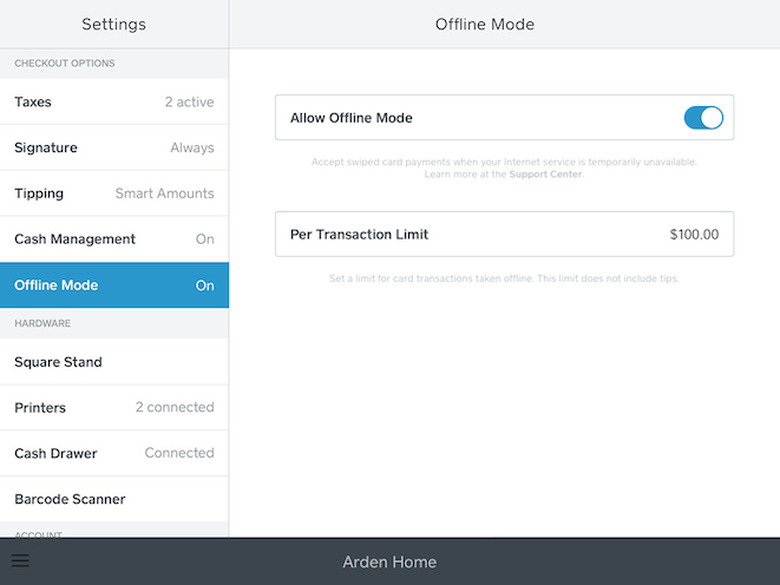Edit the Per Transaction Limit field
This screenshot has height=585, width=780.
click(x=504, y=234)
